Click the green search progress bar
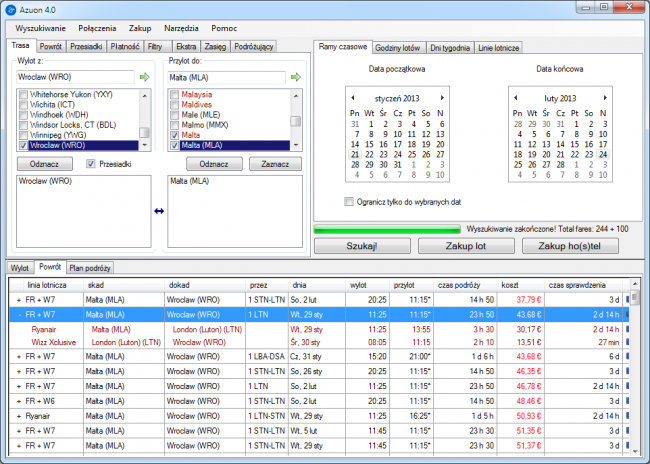Screen dimensions: 650x464 pyautogui.click(x=388, y=229)
